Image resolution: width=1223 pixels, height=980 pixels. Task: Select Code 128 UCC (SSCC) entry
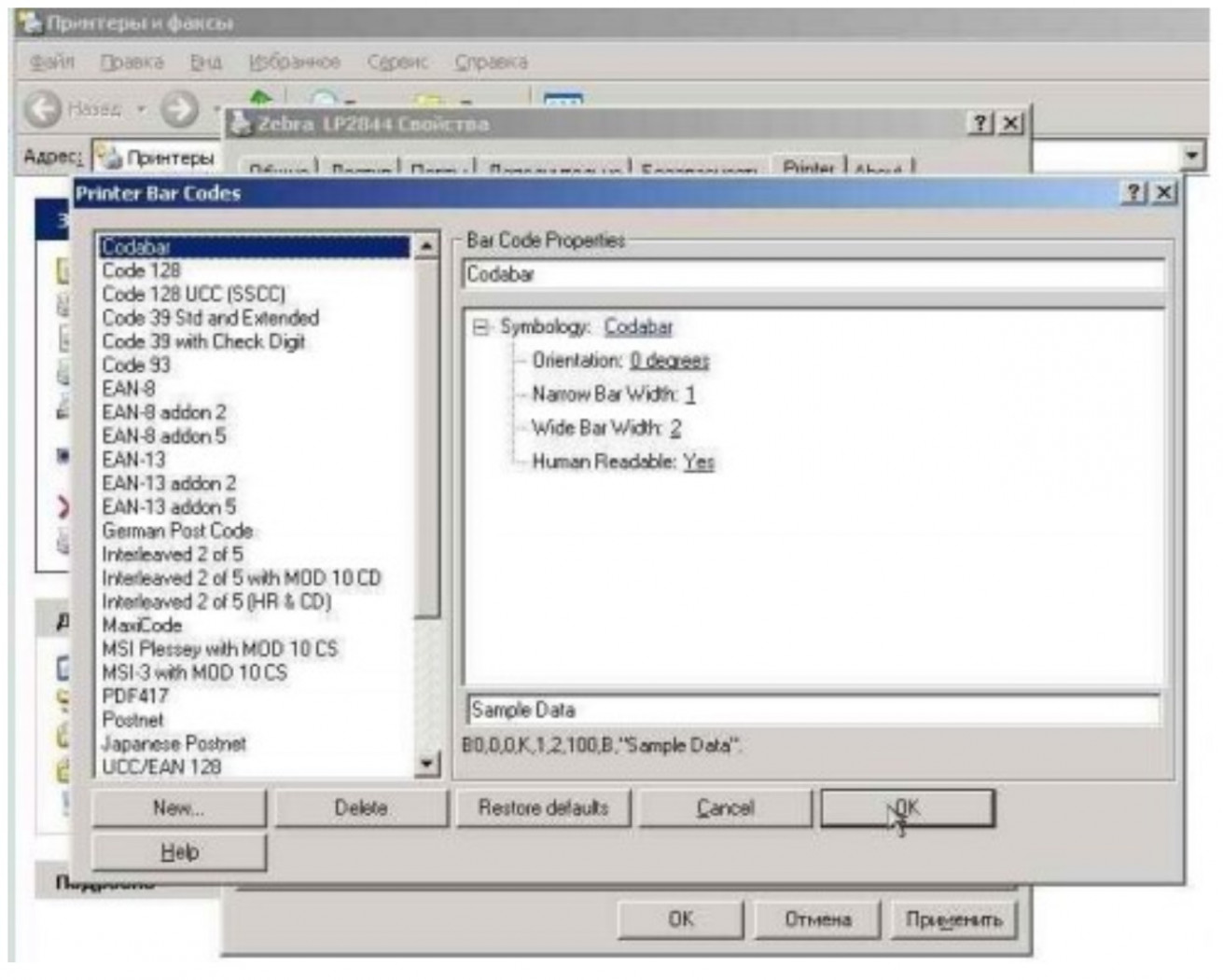194,294
